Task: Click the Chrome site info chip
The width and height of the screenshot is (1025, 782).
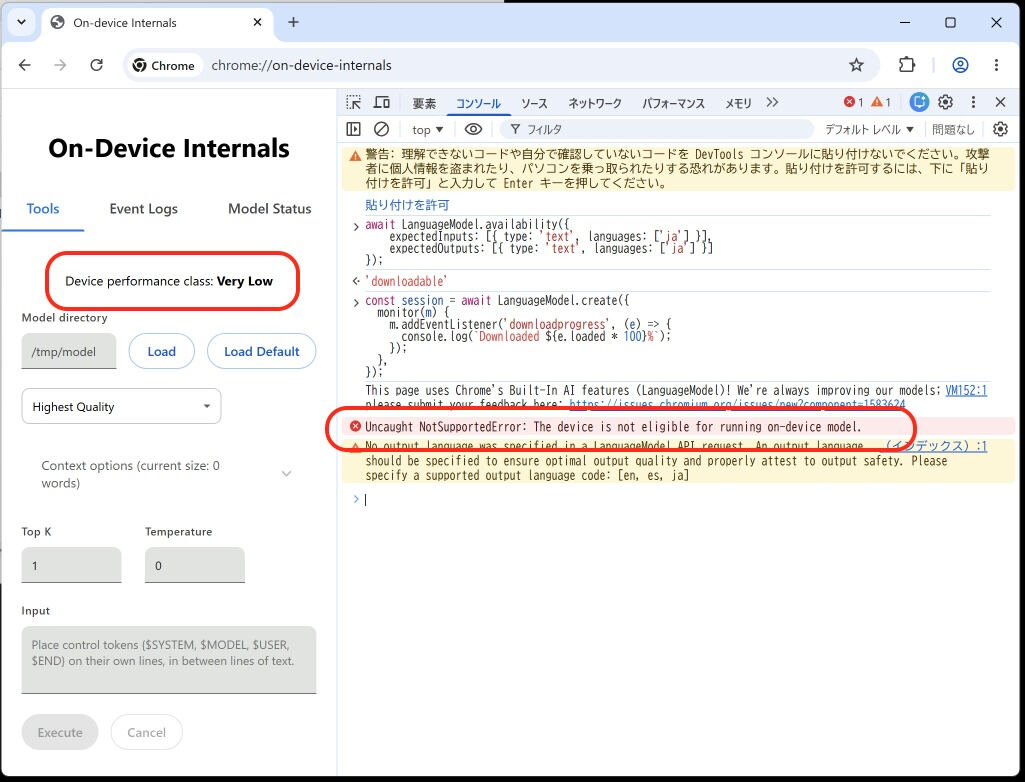Action: 164,65
